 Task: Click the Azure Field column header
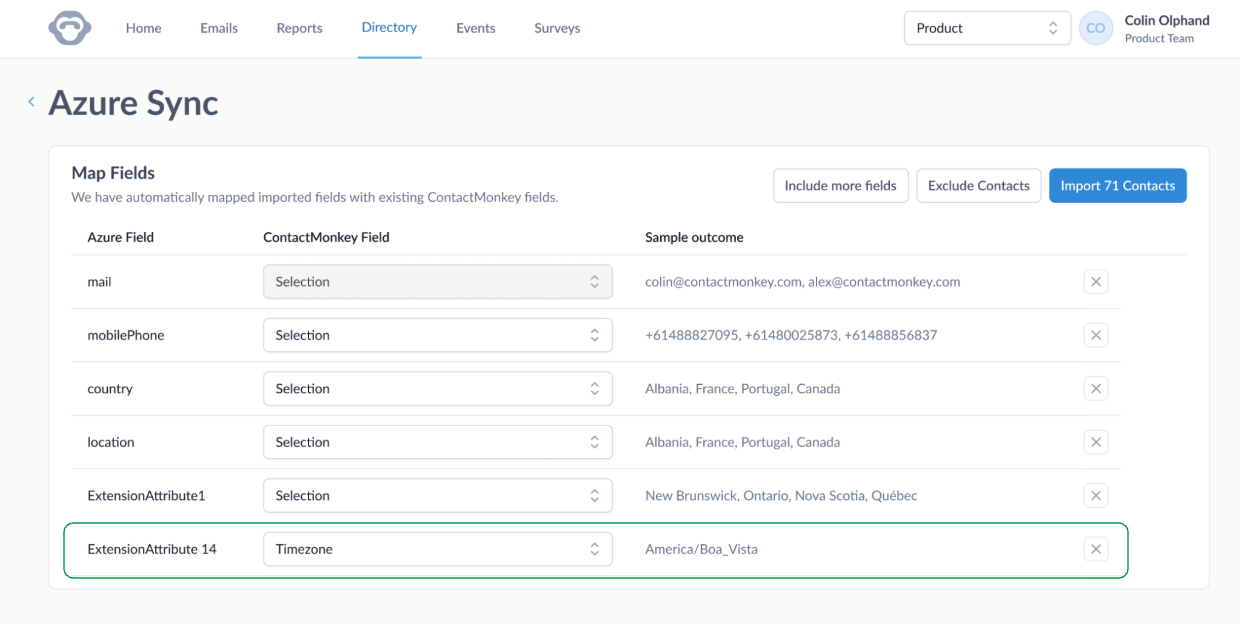click(121, 237)
